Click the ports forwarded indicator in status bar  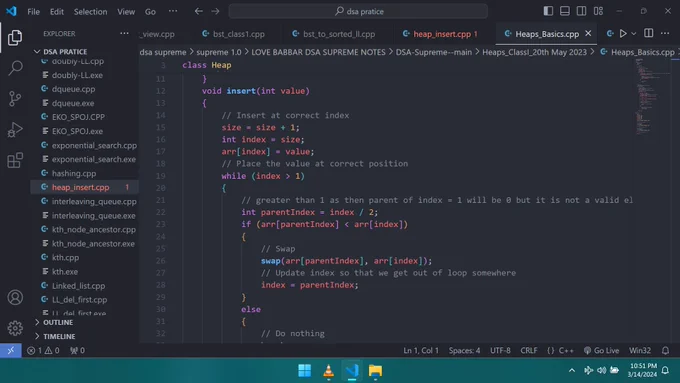[x=77, y=350]
